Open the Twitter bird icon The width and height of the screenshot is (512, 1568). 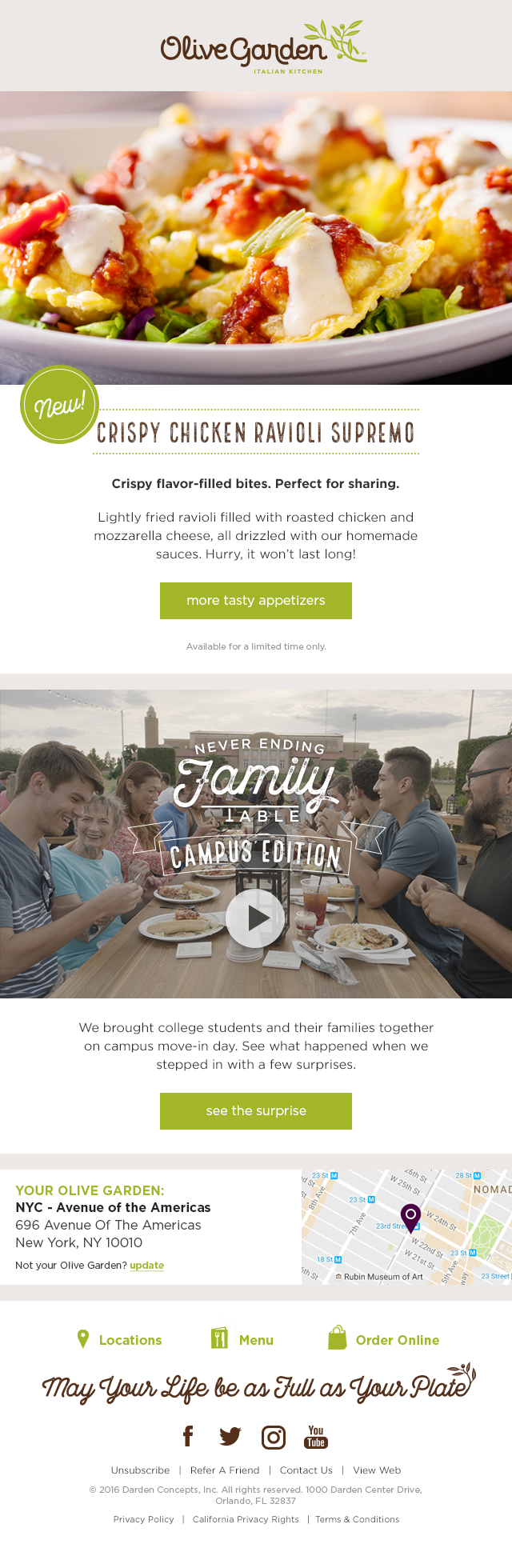[230, 1437]
